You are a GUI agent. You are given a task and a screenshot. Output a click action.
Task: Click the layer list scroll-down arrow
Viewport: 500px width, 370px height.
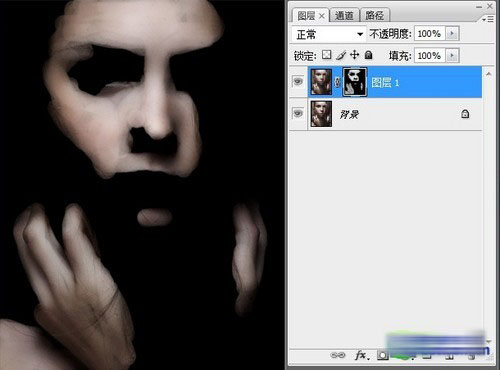coord(488,342)
